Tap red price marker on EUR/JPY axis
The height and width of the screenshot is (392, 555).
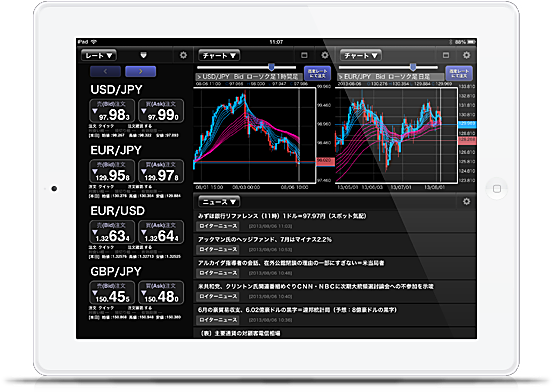click(467, 140)
